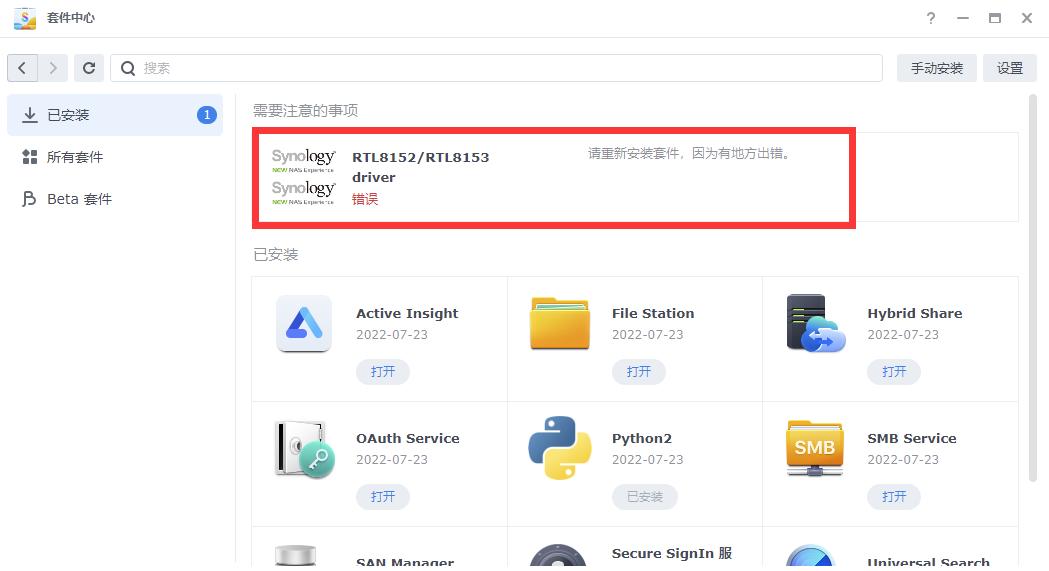Minimize the Package Center window

963,18
